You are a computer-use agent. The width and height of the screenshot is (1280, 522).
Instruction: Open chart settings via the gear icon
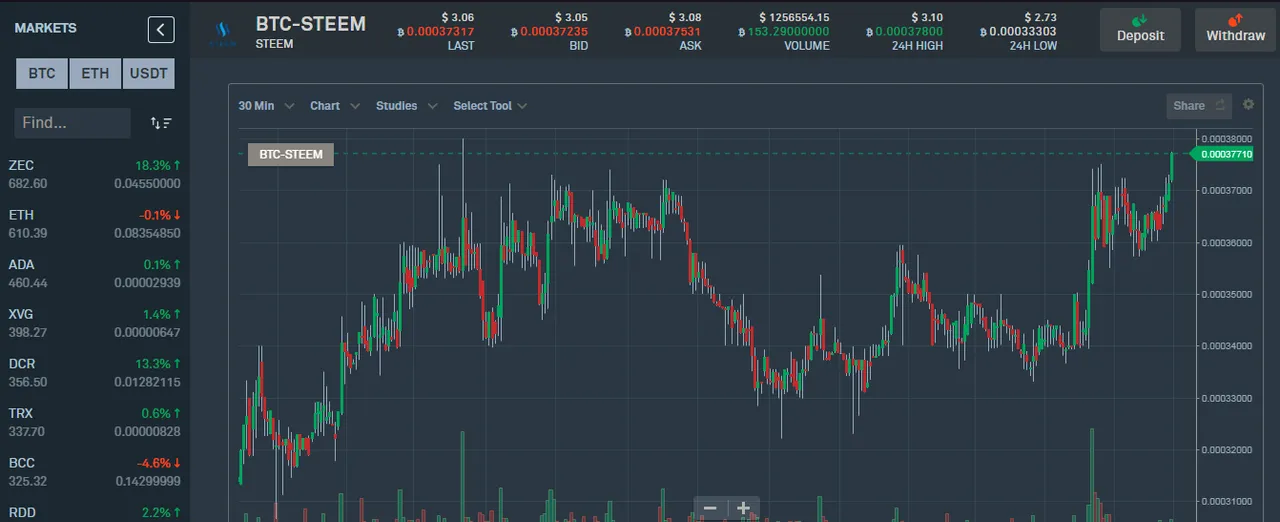coord(1248,104)
